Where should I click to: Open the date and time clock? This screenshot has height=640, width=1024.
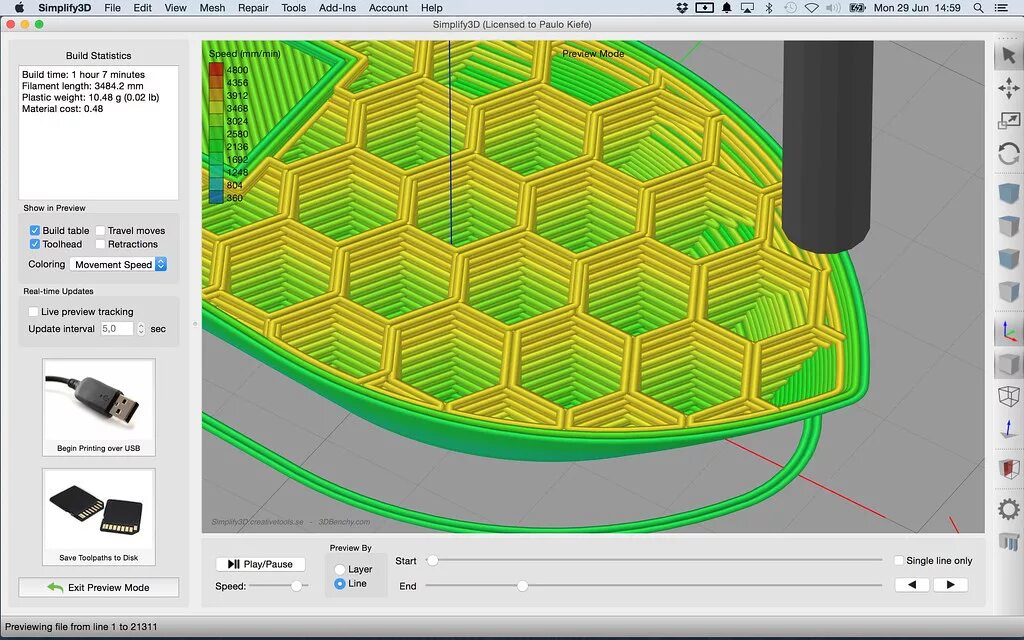(x=917, y=8)
